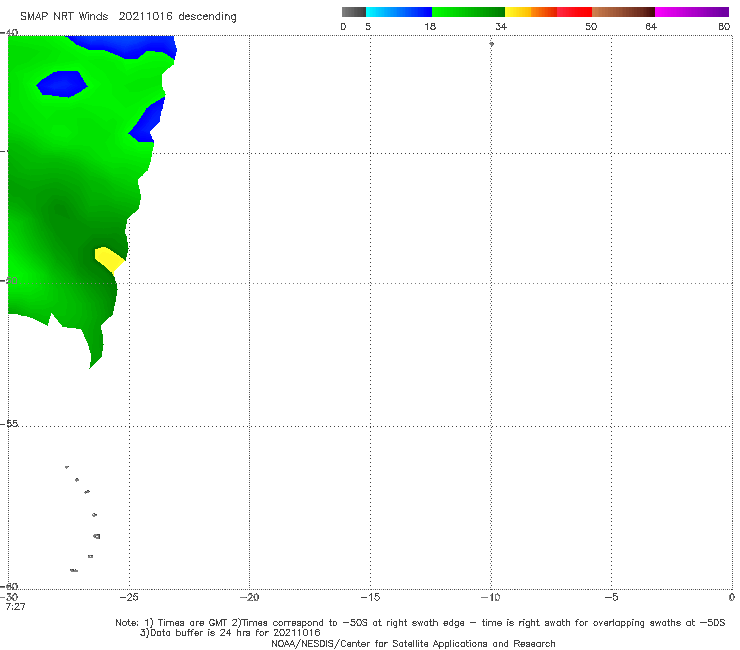The height and width of the screenshot is (650, 740).
Task: Click the oval blue low-wind patch
Action: point(62,84)
